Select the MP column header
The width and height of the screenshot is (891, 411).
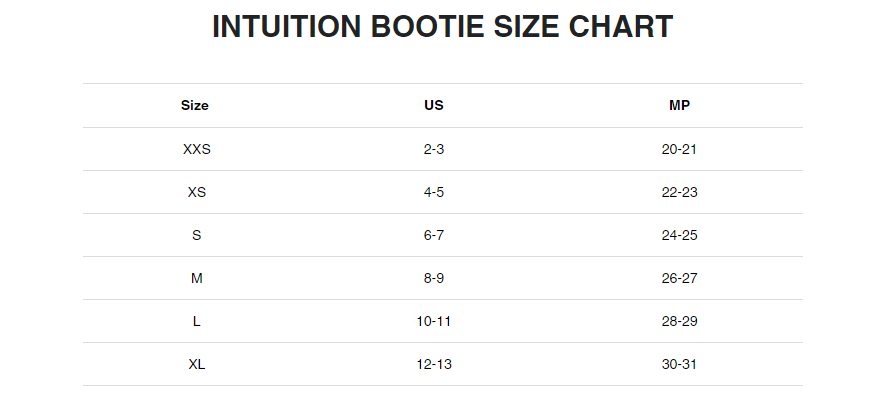[x=679, y=105]
